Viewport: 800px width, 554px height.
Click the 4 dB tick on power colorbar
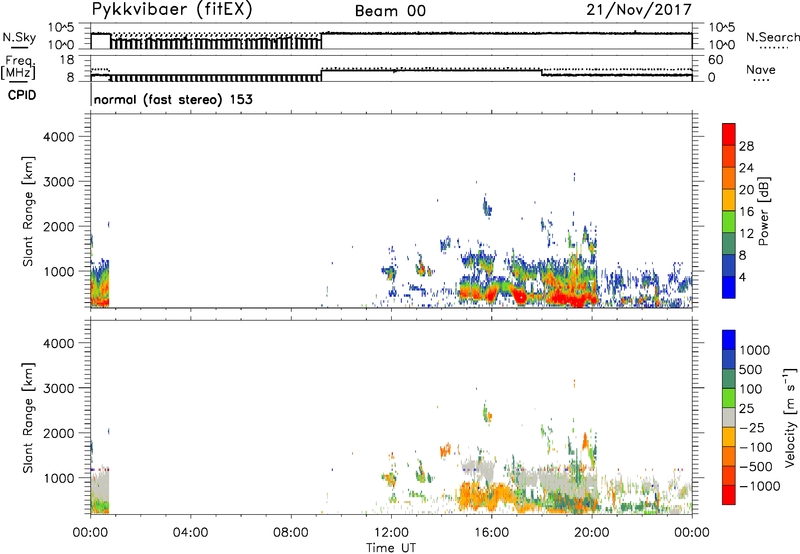pos(742,277)
